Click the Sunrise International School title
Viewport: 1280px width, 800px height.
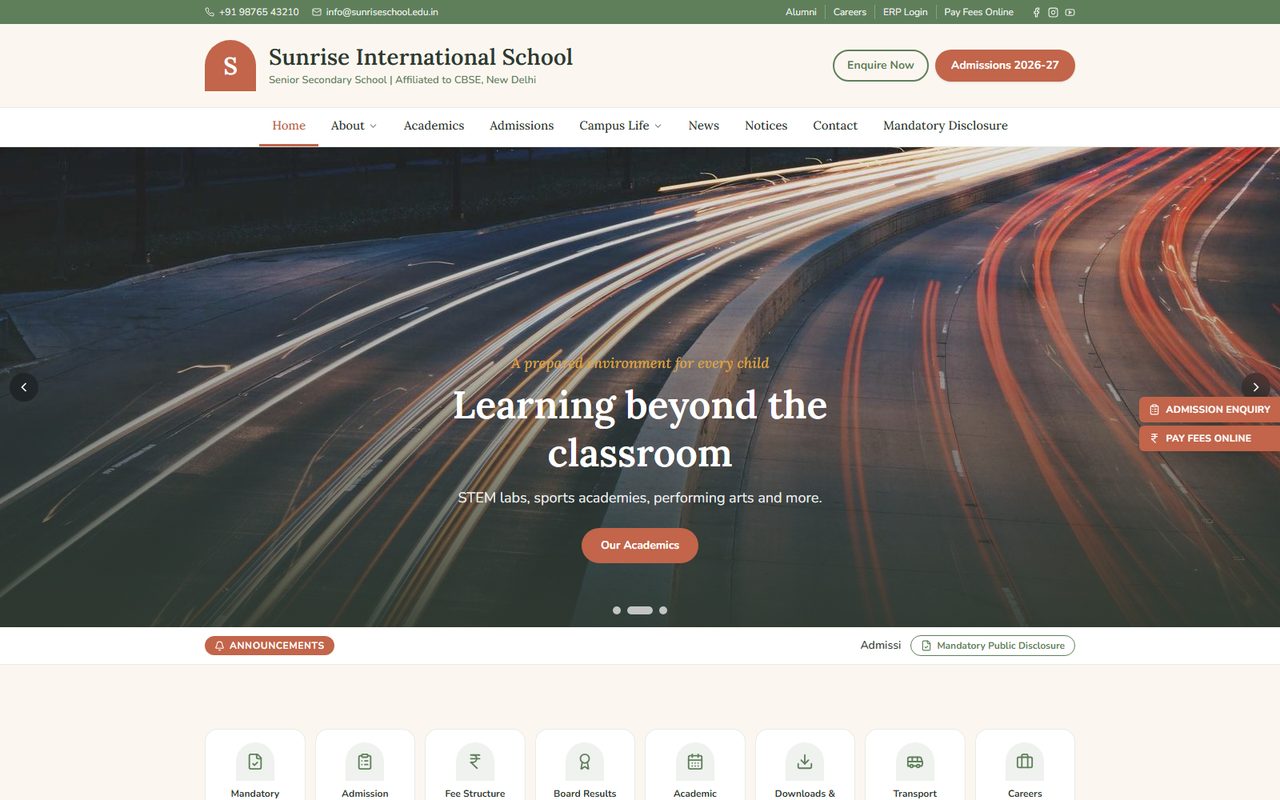pos(421,57)
